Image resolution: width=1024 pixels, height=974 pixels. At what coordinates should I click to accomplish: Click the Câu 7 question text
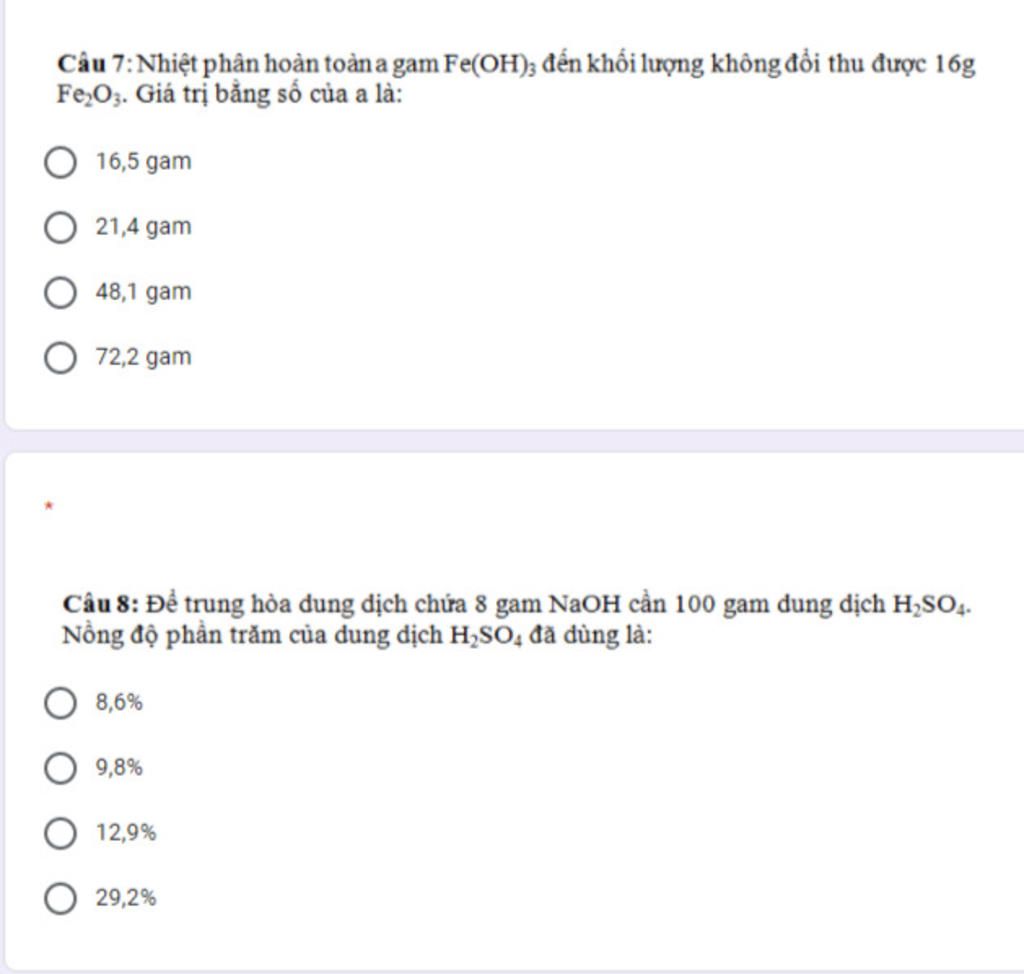point(516,79)
